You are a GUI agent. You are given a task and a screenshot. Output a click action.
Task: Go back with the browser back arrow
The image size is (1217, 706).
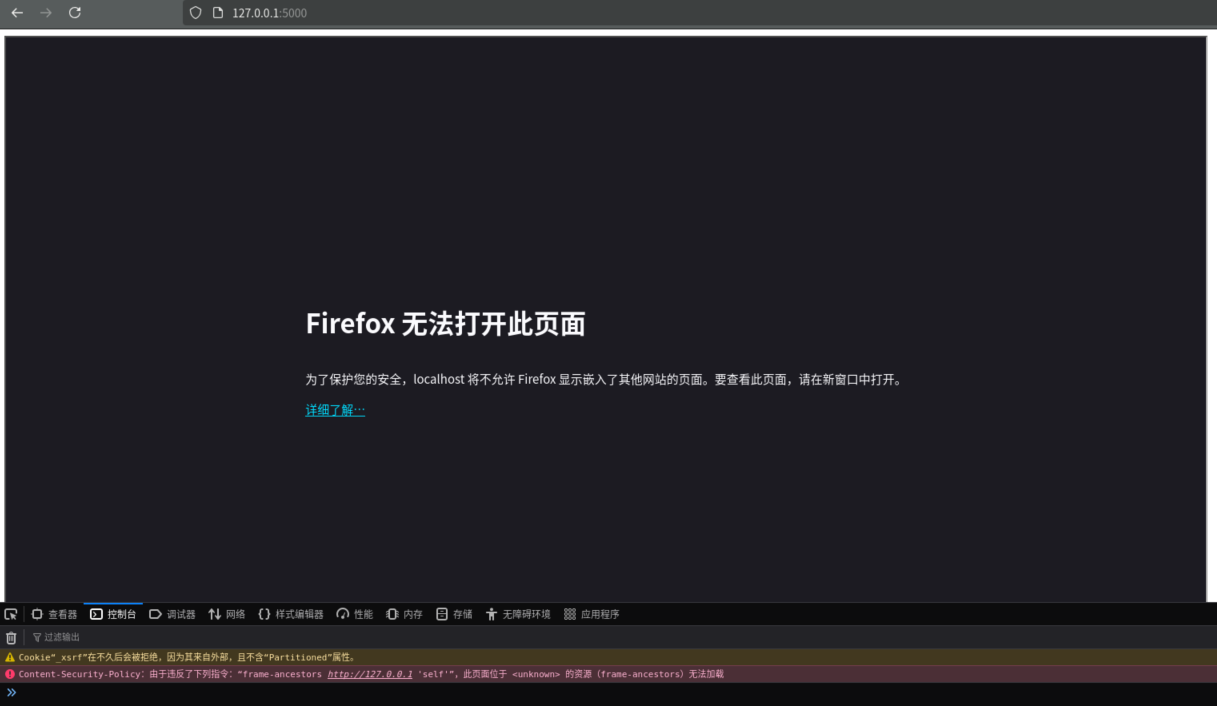[17, 13]
